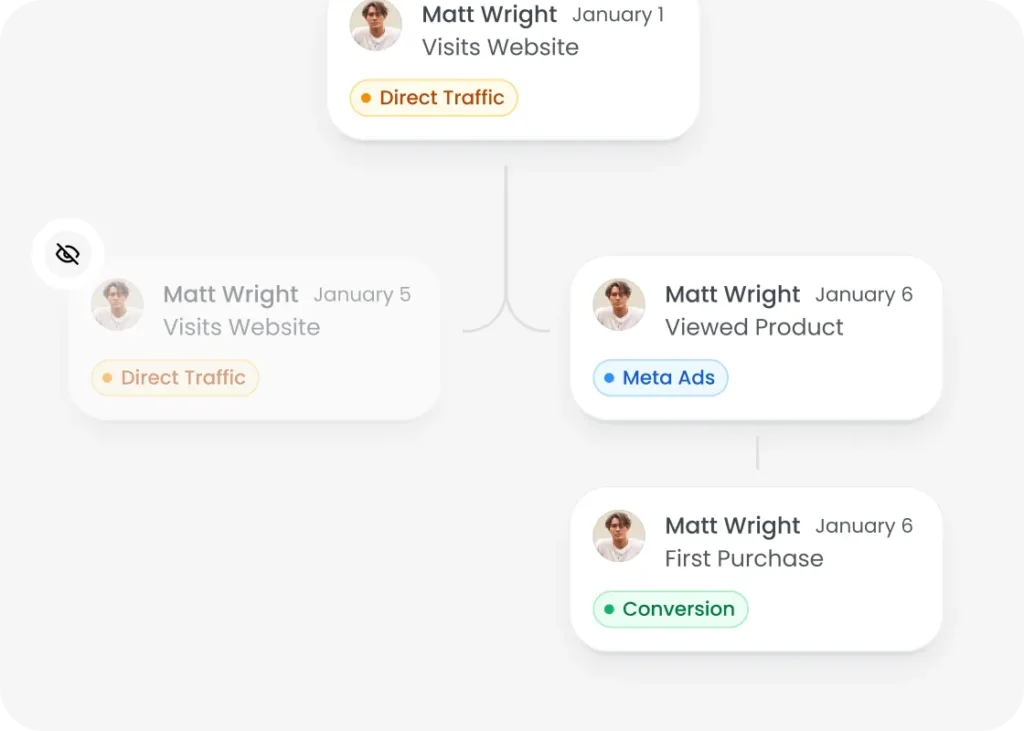Click the Matt Wright name on First Purchase card

pyautogui.click(x=732, y=526)
